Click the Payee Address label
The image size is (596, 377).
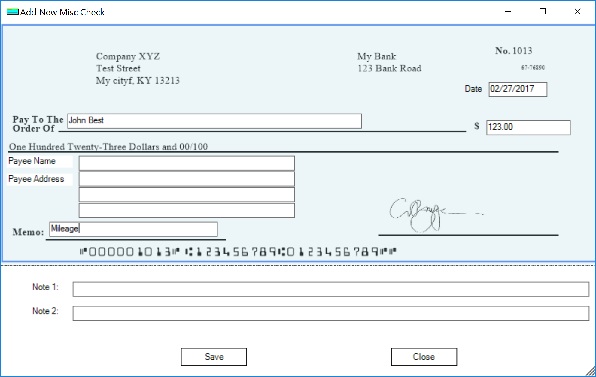[36, 179]
